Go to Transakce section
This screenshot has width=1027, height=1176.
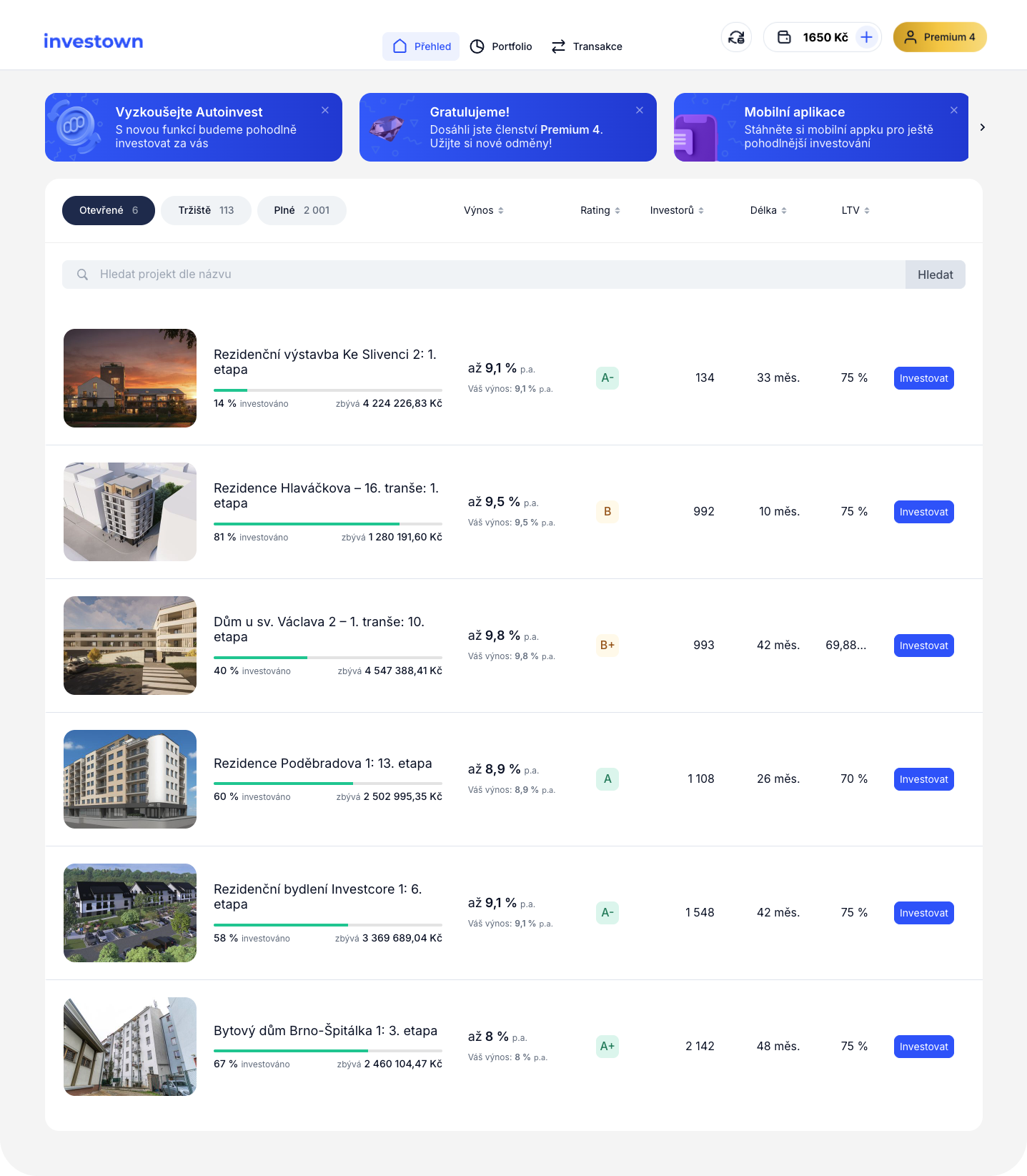click(x=587, y=46)
